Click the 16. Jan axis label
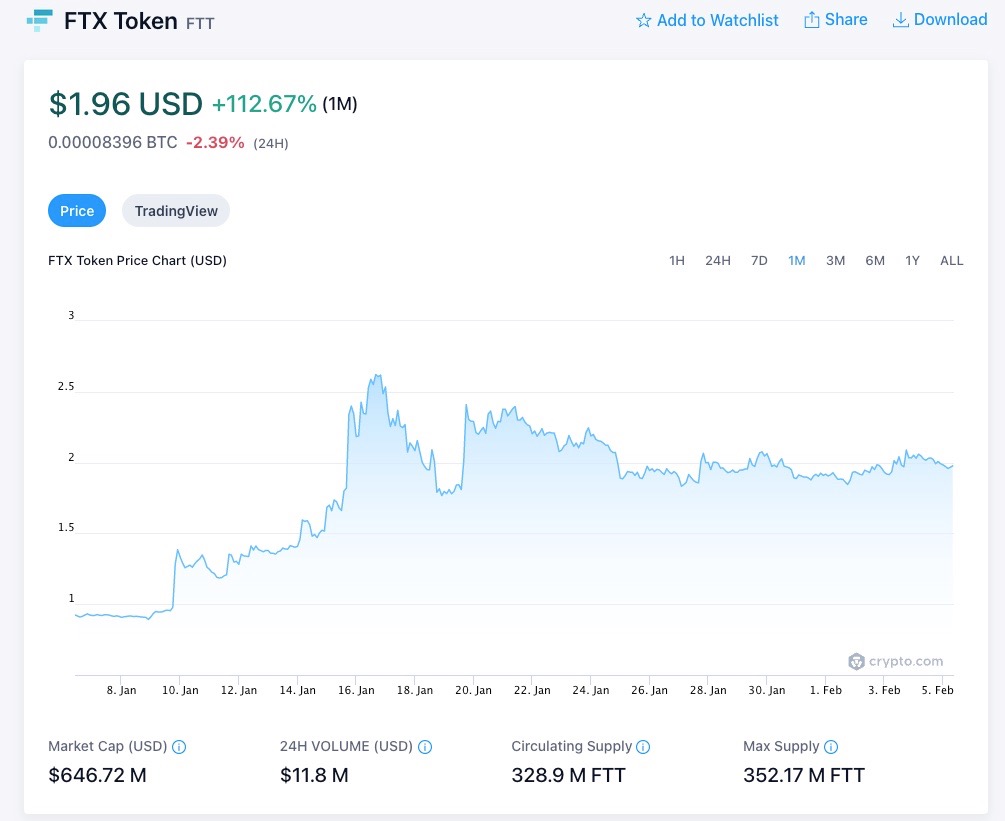The height and width of the screenshot is (821, 1005). tap(356, 690)
